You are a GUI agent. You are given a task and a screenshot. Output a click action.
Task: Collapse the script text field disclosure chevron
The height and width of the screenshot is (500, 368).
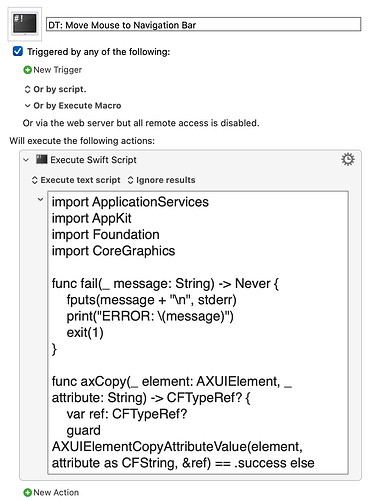point(40,200)
